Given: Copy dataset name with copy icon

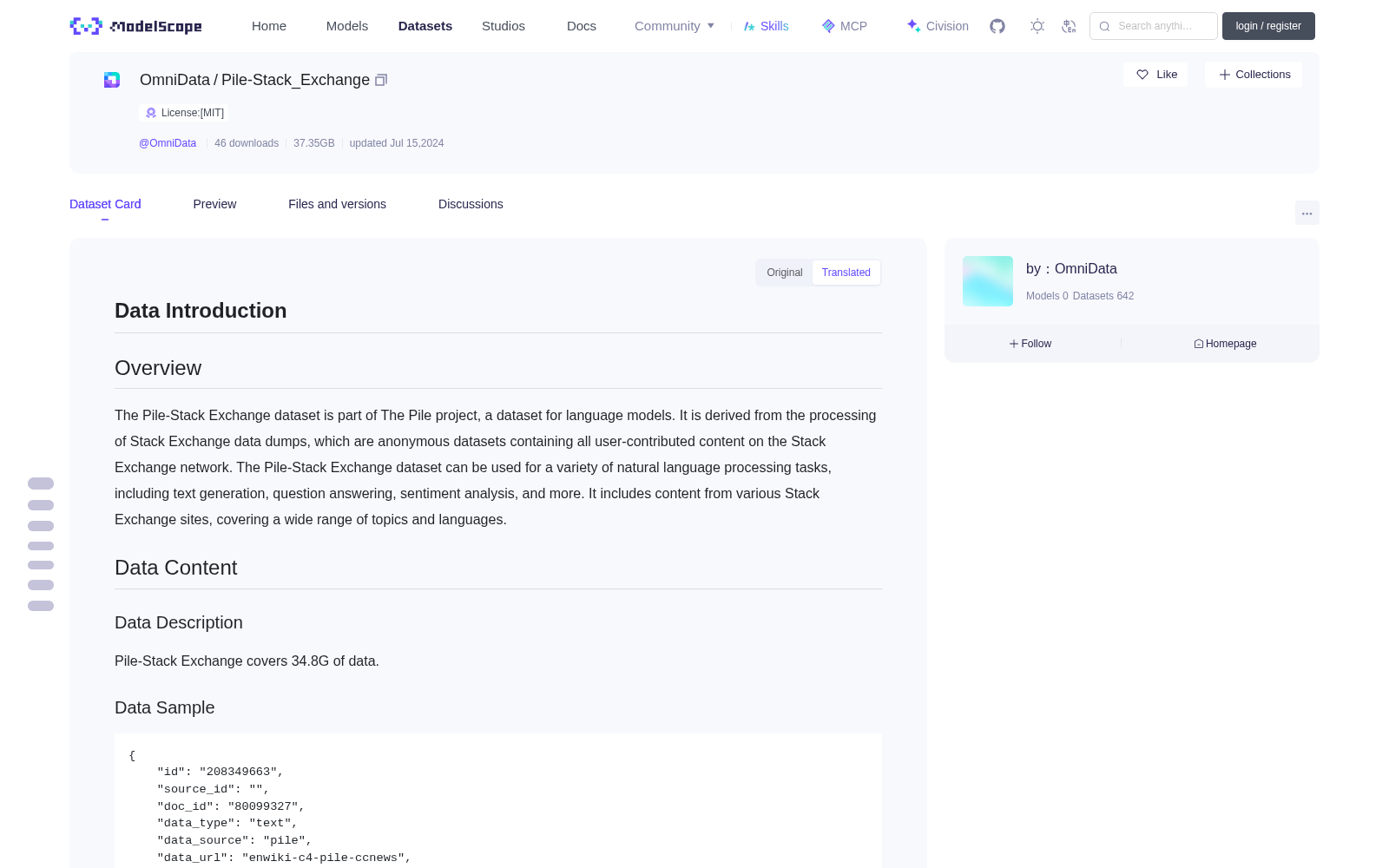Looking at the screenshot, I should (x=381, y=80).
